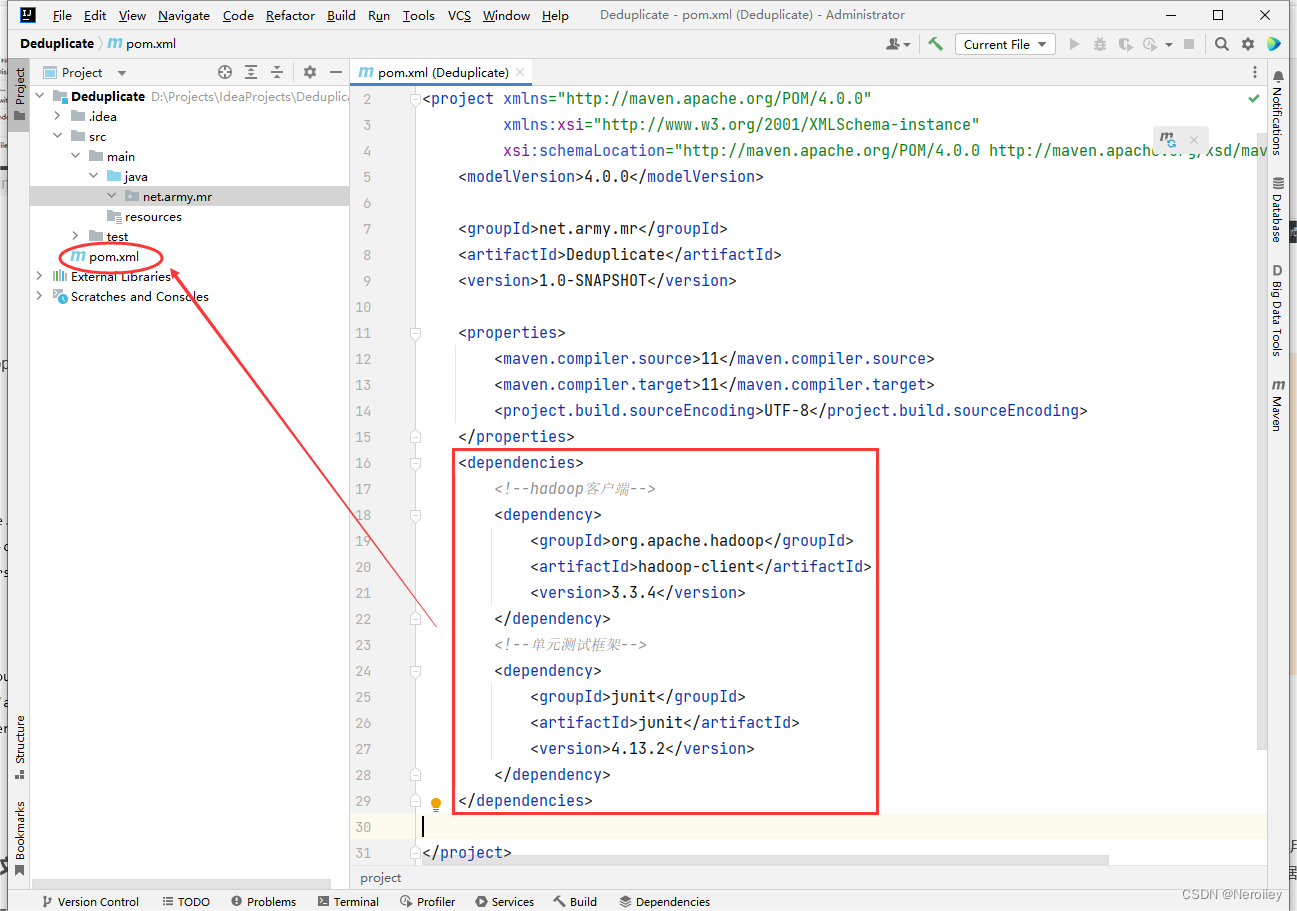This screenshot has width=1297, height=911.
Task: Open the profiler run options dropdown arrow
Action: point(1168,45)
